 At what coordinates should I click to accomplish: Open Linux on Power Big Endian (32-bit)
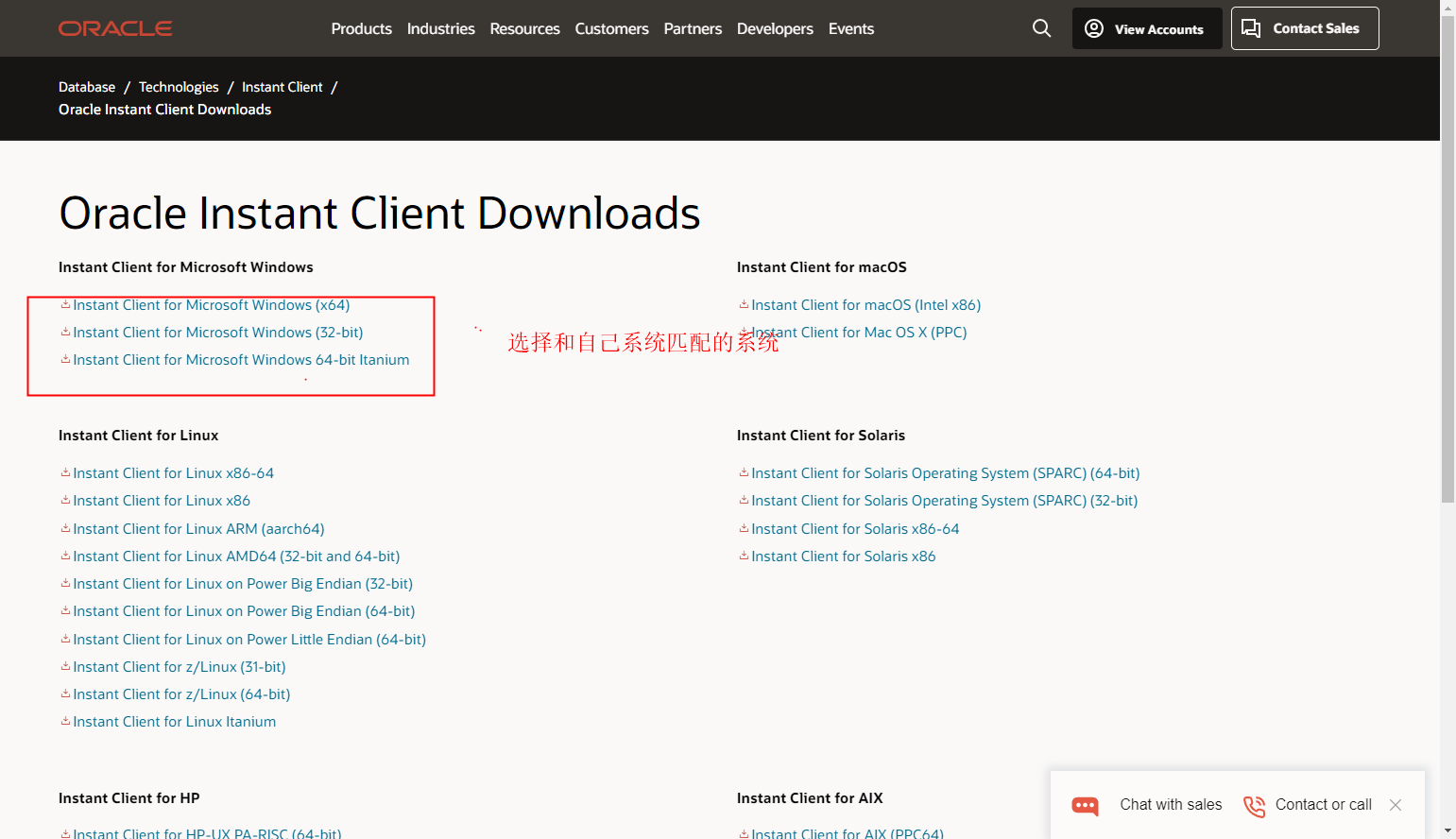[243, 584]
